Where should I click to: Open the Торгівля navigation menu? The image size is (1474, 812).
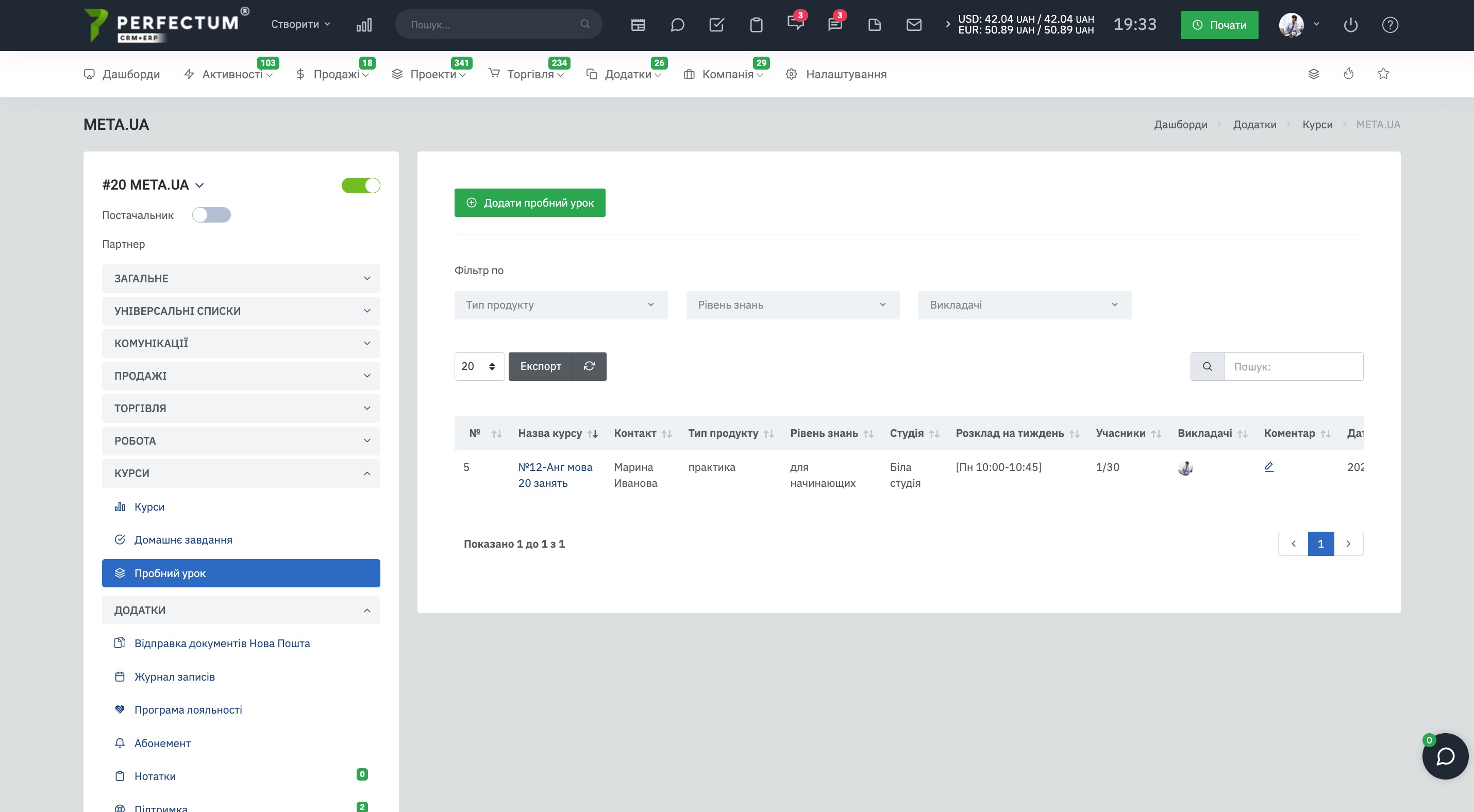point(526,74)
